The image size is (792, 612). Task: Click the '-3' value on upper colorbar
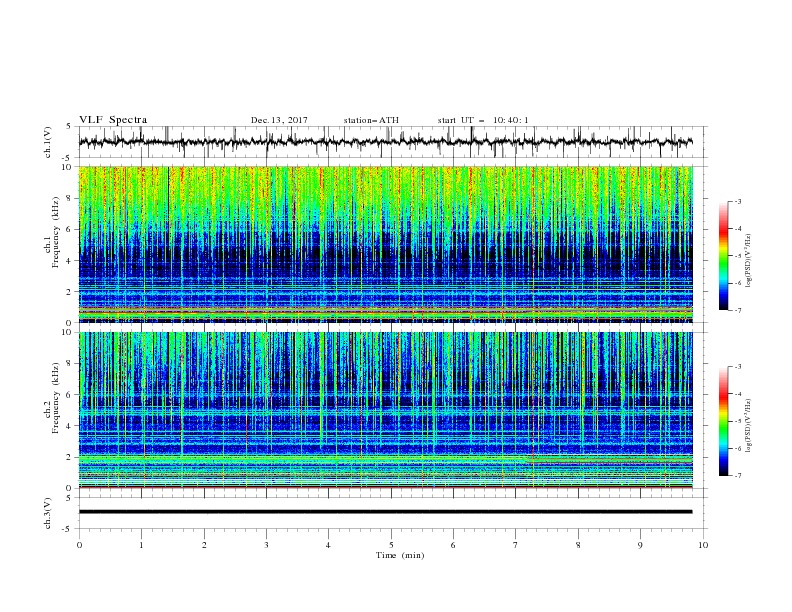pyautogui.click(x=737, y=201)
